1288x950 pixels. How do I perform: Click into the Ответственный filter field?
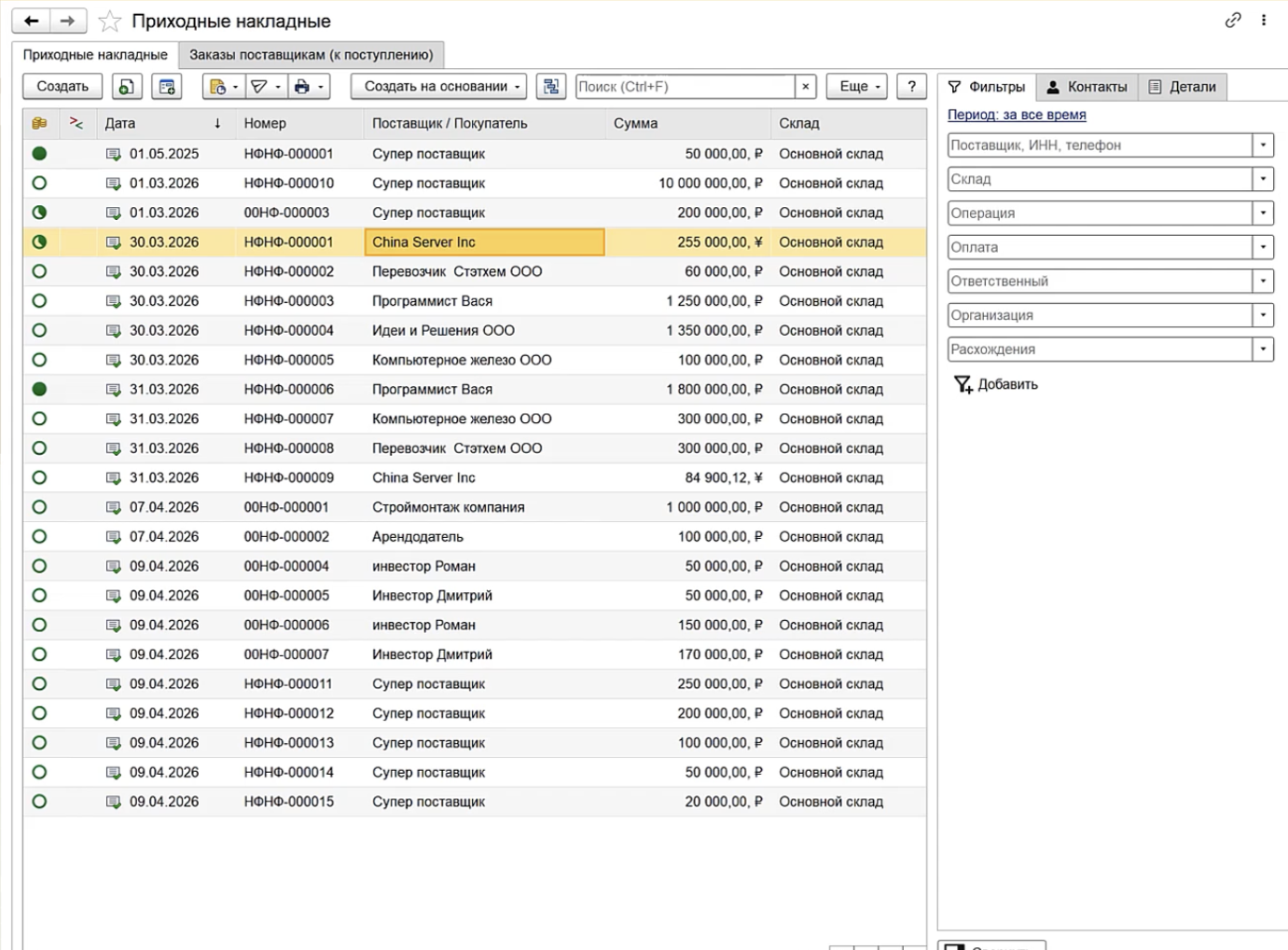coord(1100,282)
